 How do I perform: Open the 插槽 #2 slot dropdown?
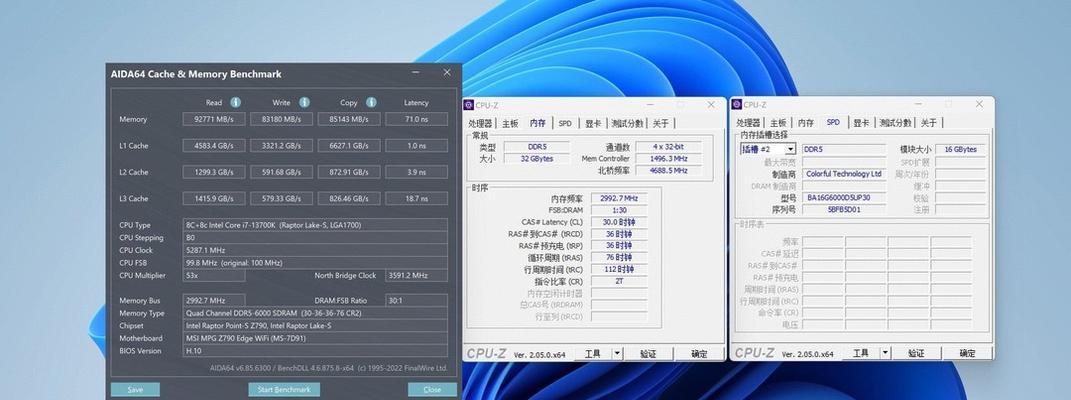point(790,149)
